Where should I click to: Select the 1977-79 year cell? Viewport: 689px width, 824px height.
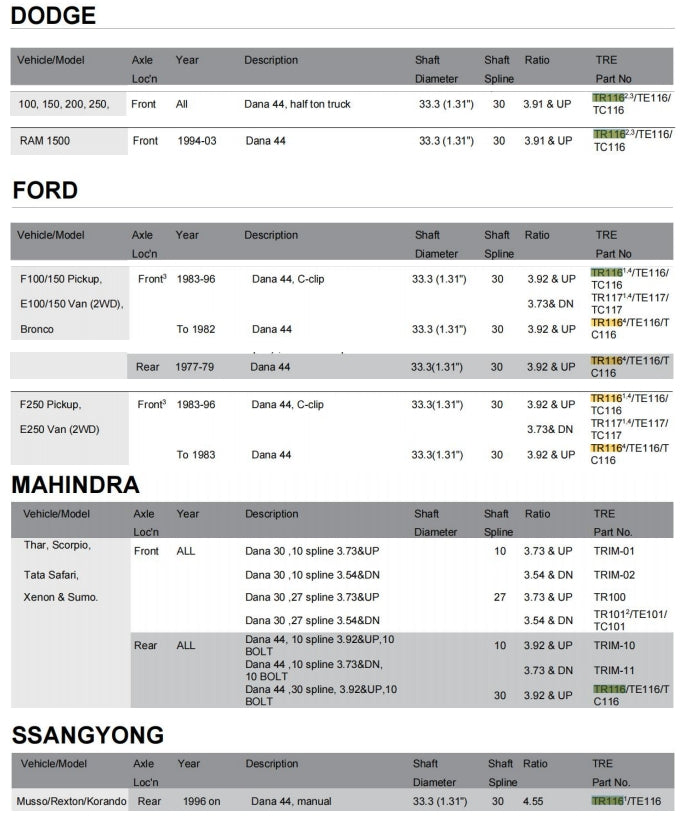pyautogui.click(x=195, y=367)
